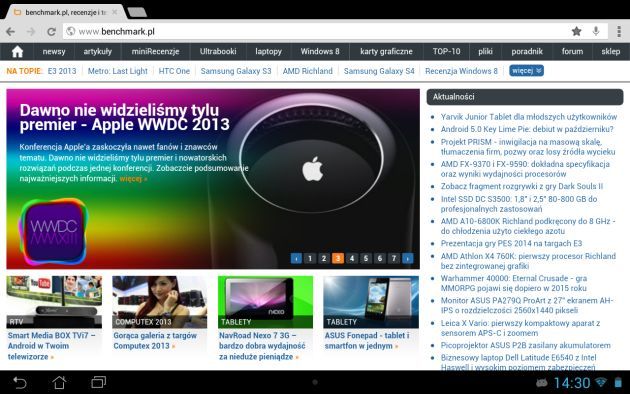Open 'Smart Media BOX TVi7' article link
The width and height of the screenshot is (630, 394).
(51, 346)
